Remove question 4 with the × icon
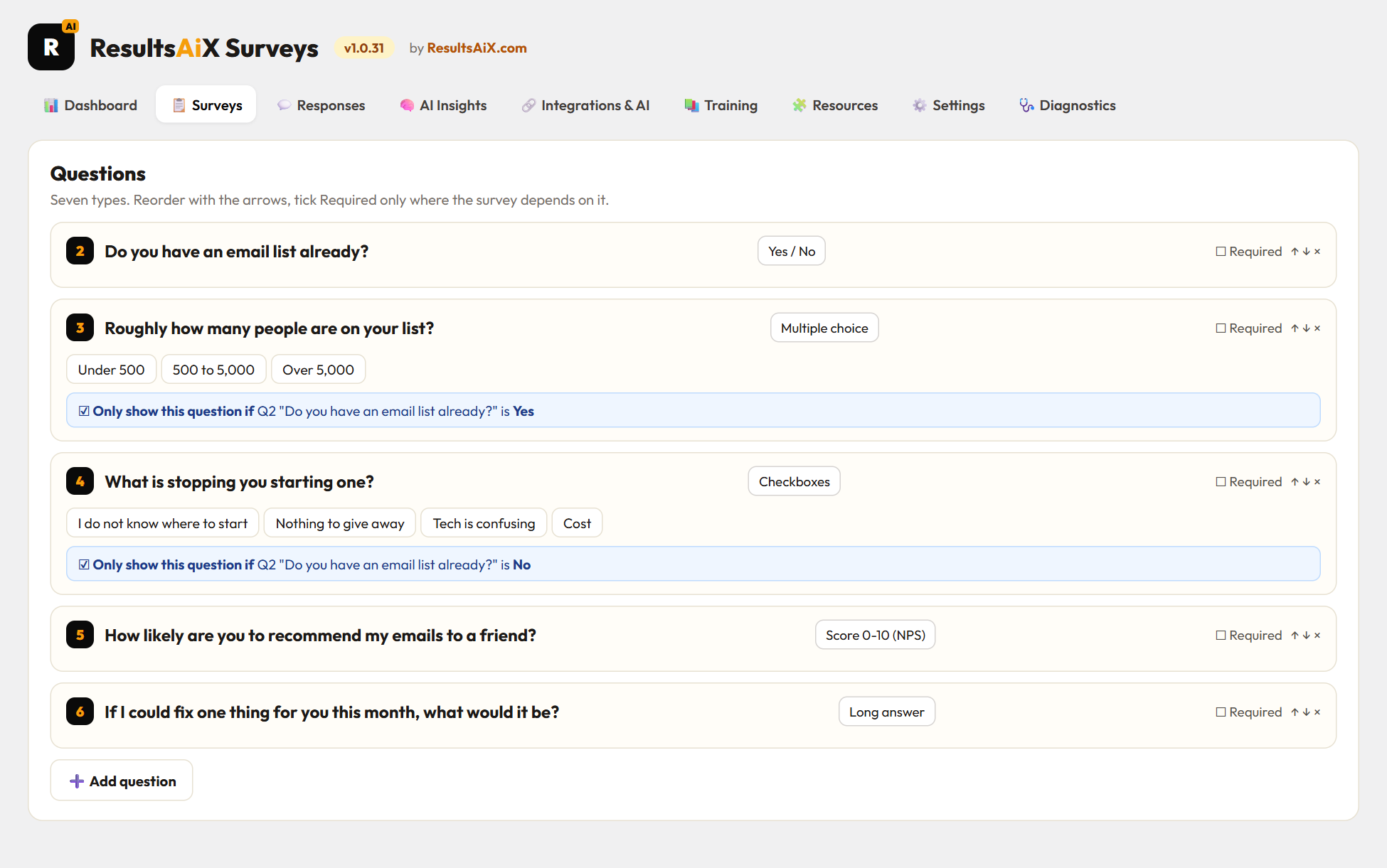This screenshot has width=1387, height=868. click(1317, 482)
